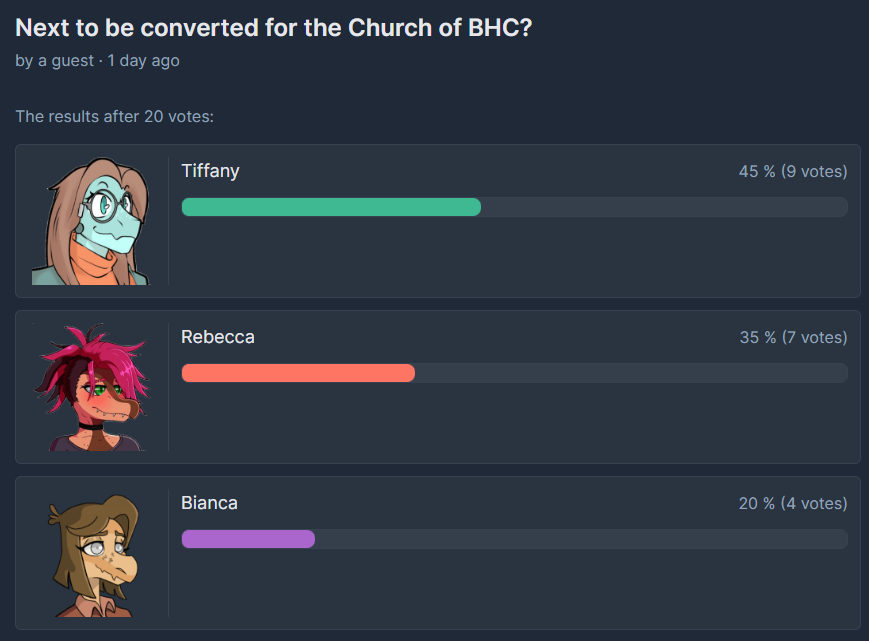Click the '1 day ago' timestamp
The height and width of the screenshot is (641, 869).
[x=144, y=60]
